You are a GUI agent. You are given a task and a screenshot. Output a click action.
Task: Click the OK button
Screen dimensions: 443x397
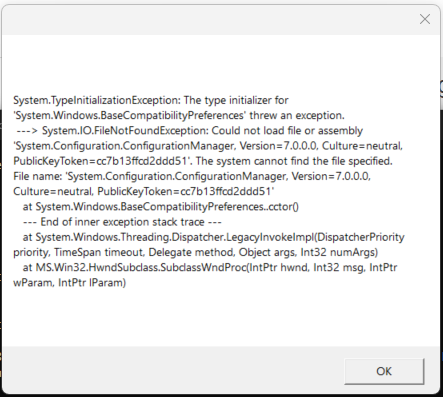point(384,371)
